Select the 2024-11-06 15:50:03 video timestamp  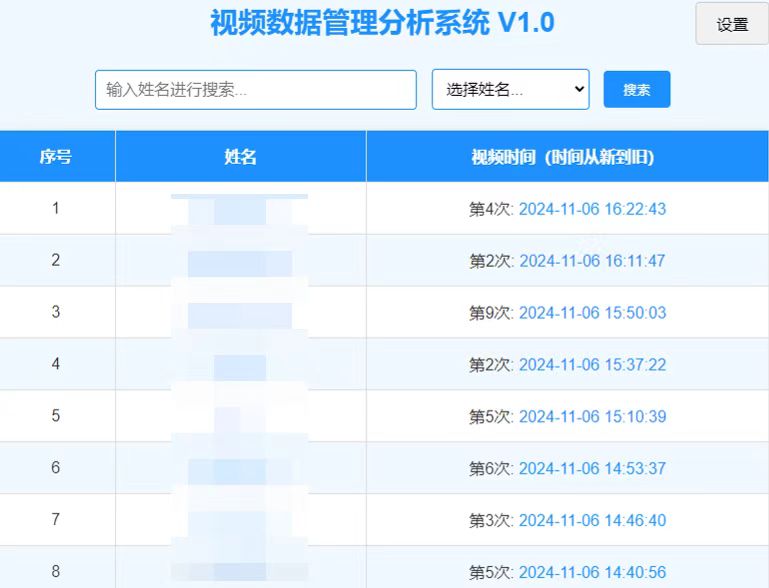[592, 313]
